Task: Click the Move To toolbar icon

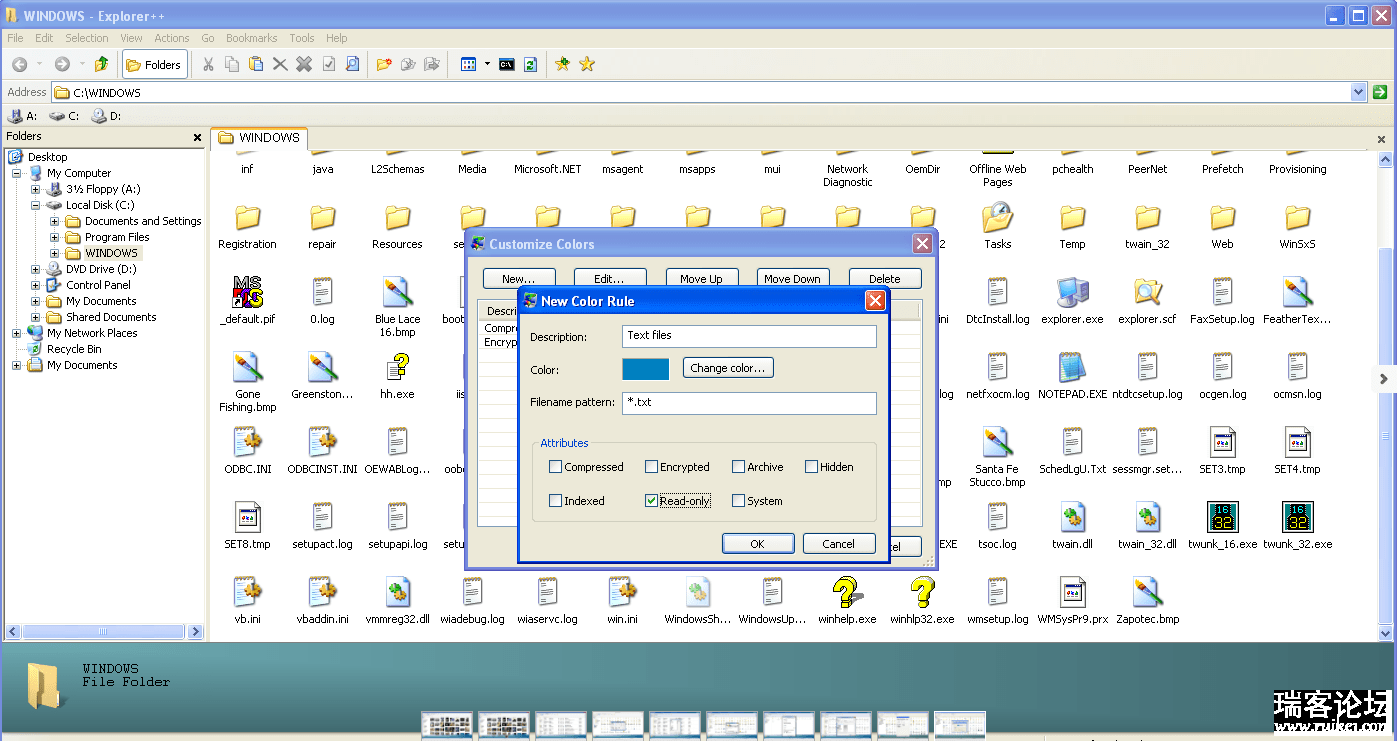Action: click(432, 64)
